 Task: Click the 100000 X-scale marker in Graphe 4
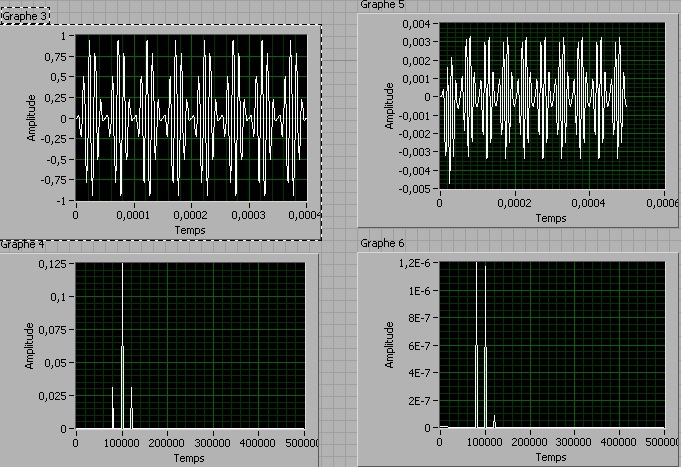pyautogui.click(x=122, y=443)
